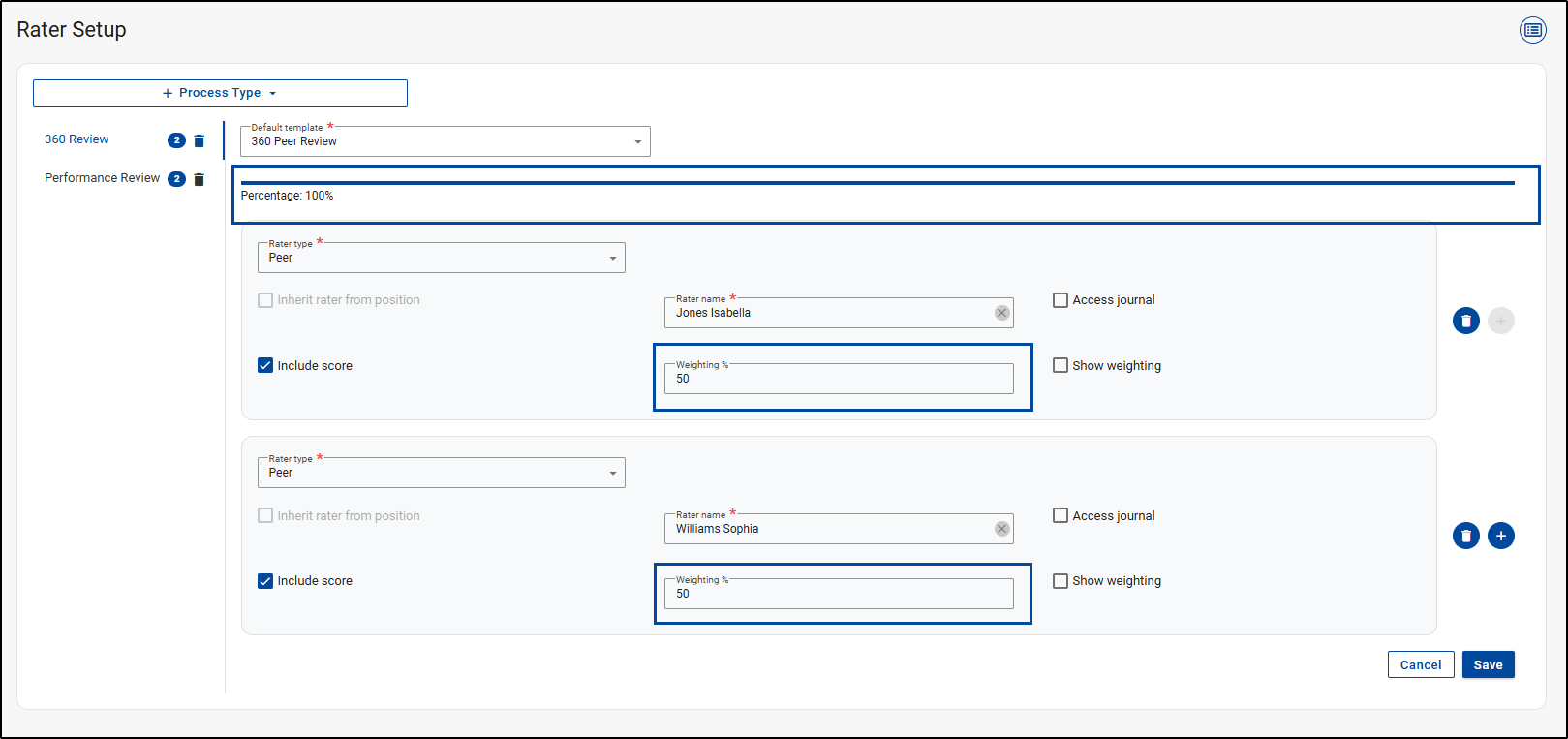Expand the Default template dropdown
The image size is (1568, 739).
tap(637, 142)
